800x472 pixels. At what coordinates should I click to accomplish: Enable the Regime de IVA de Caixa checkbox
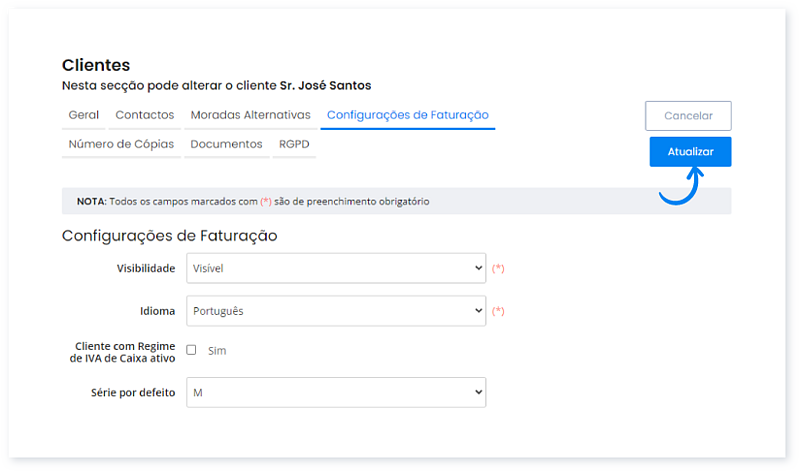point(192,350)
